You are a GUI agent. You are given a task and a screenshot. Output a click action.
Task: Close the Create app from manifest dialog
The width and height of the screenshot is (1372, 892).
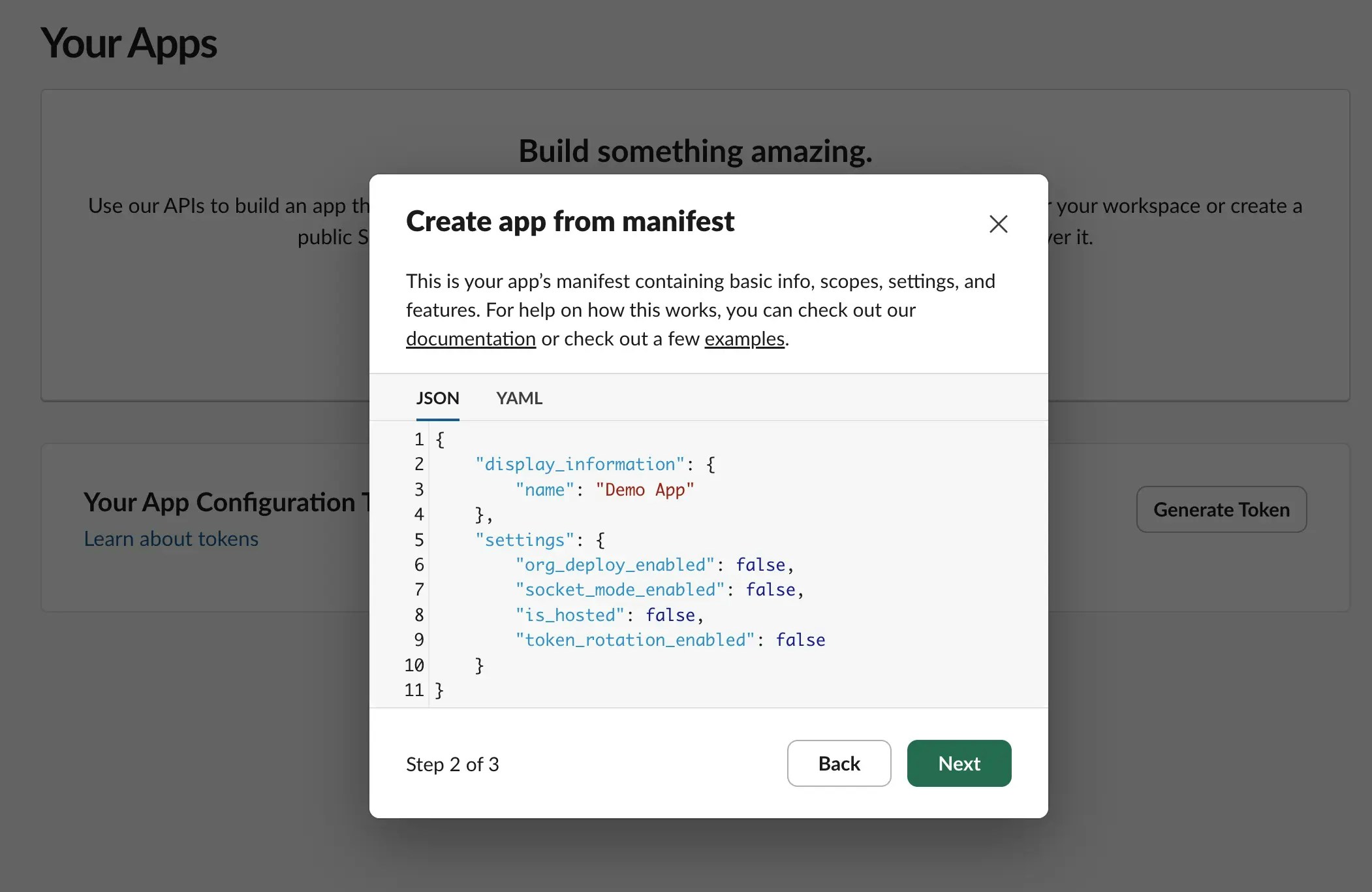click(998, 224)
